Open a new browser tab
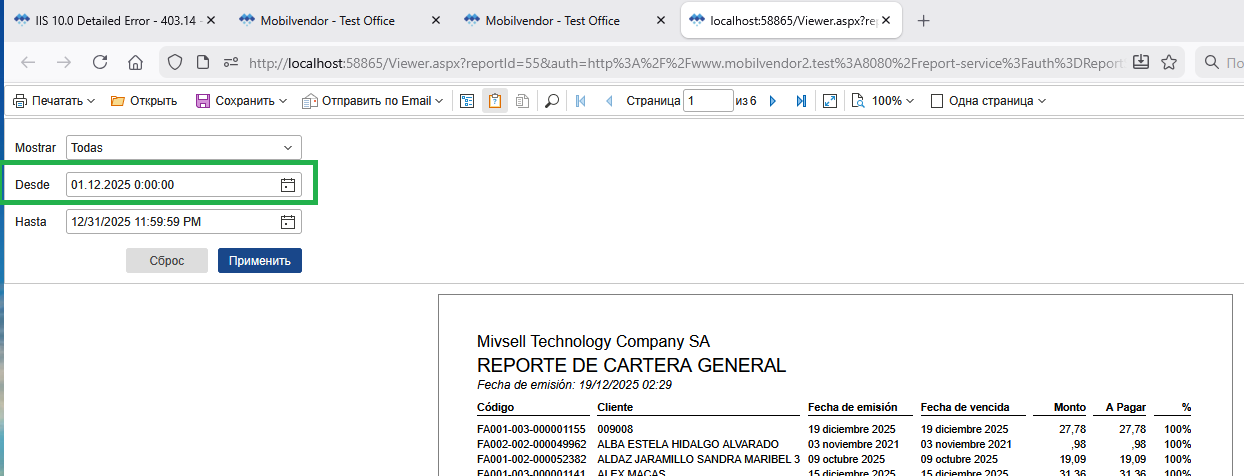The width and height of the screenshot is (1244, 476). pyautogui.click(x=923, y=21)
